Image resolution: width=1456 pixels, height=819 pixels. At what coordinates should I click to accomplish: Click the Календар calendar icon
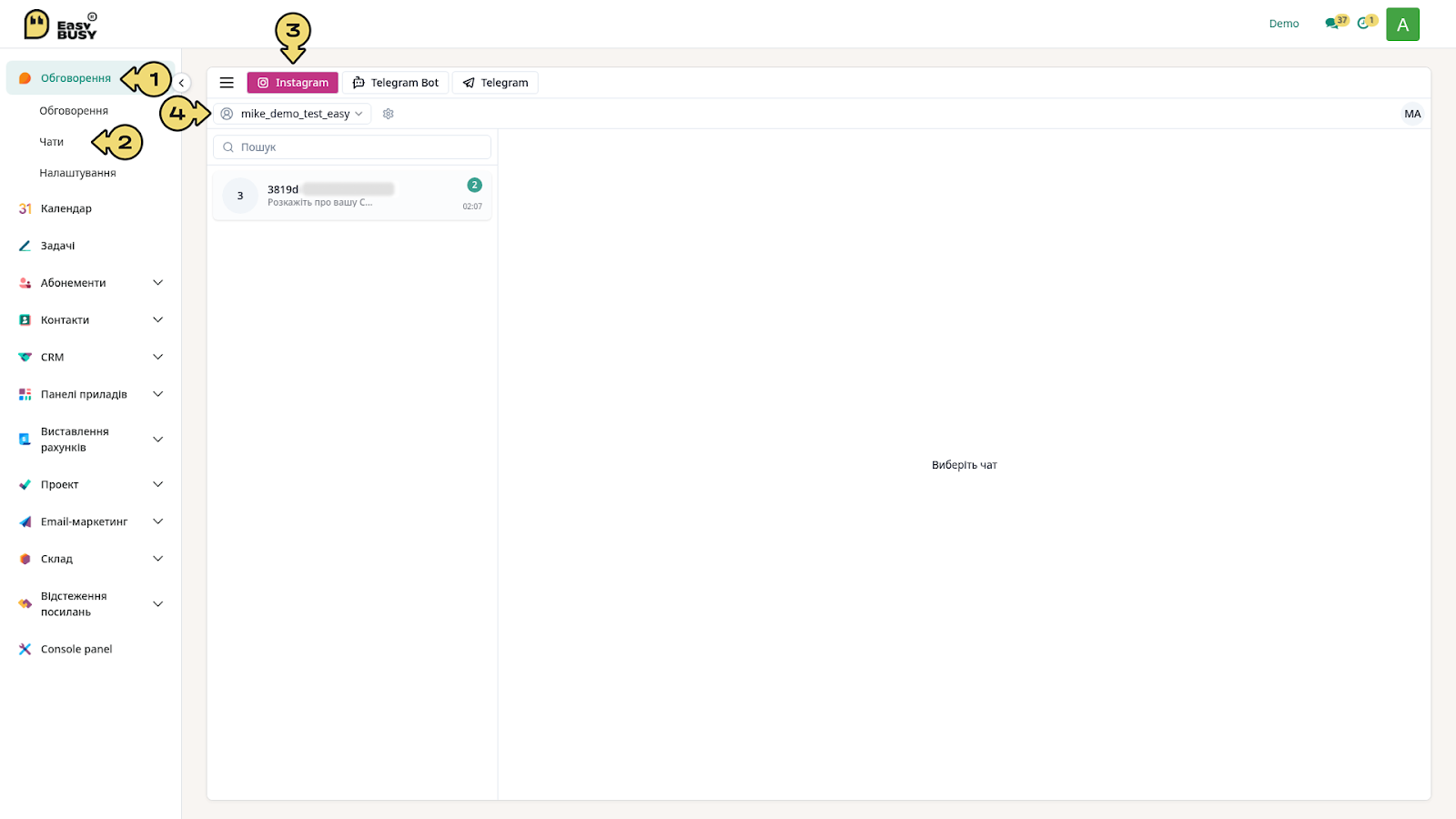click(25, 208)
